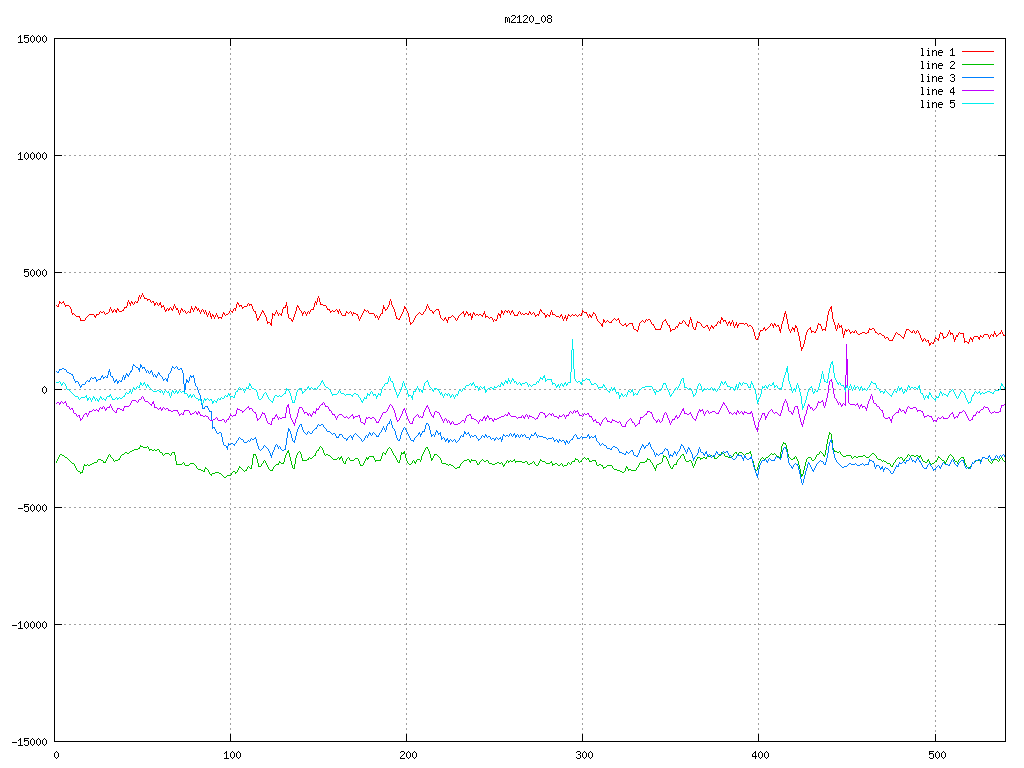The height and width of the screenshot is (768, 1024).
Task: Click the y-axis label 5000
Action: [x=35, y=274]
